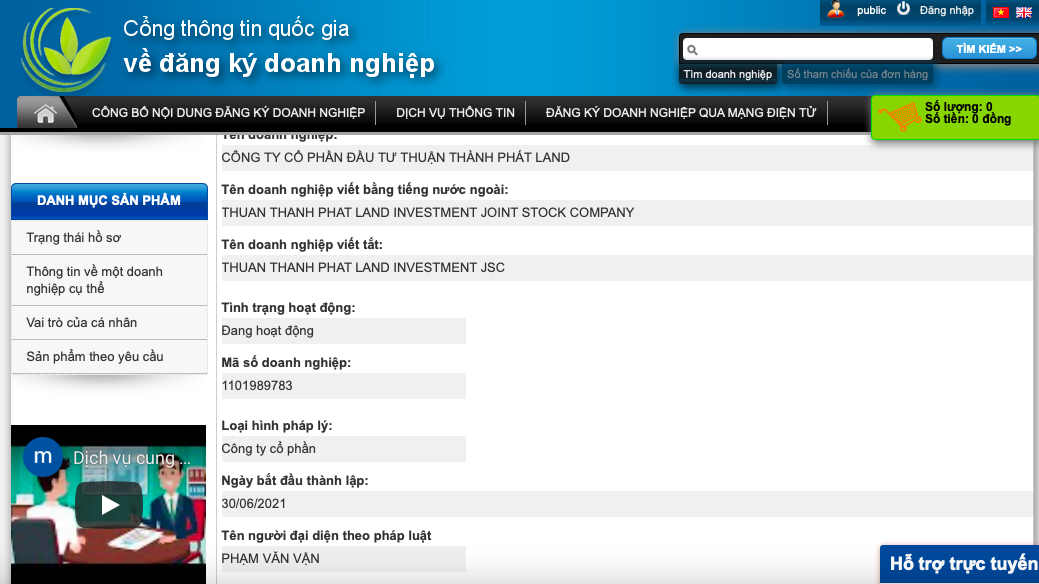Image resolution: width=1039 pixels, height=584 pixels.
Task: Click the green leaf portal logo
Action: (x=66, y=50)
